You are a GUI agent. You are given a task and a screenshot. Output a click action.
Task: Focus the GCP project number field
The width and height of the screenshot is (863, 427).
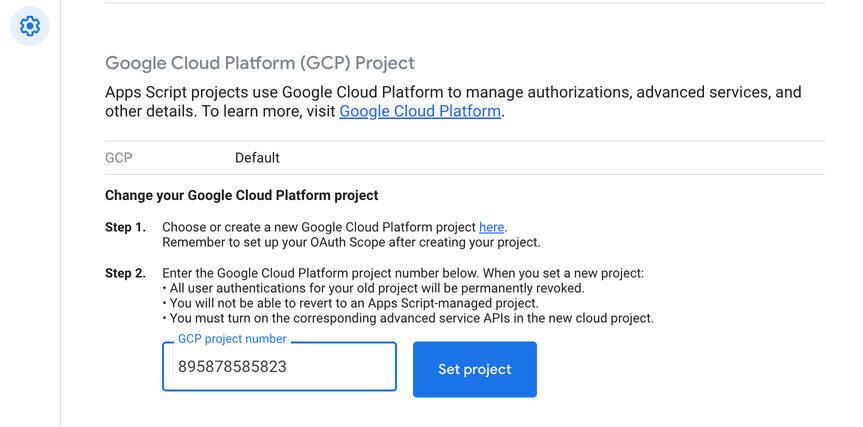(x=280, y=366)
